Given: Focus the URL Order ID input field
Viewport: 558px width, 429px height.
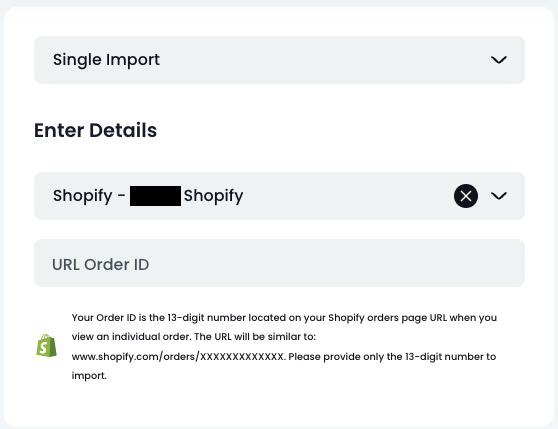Looking at the screenshot, I should tap(279, 263).
